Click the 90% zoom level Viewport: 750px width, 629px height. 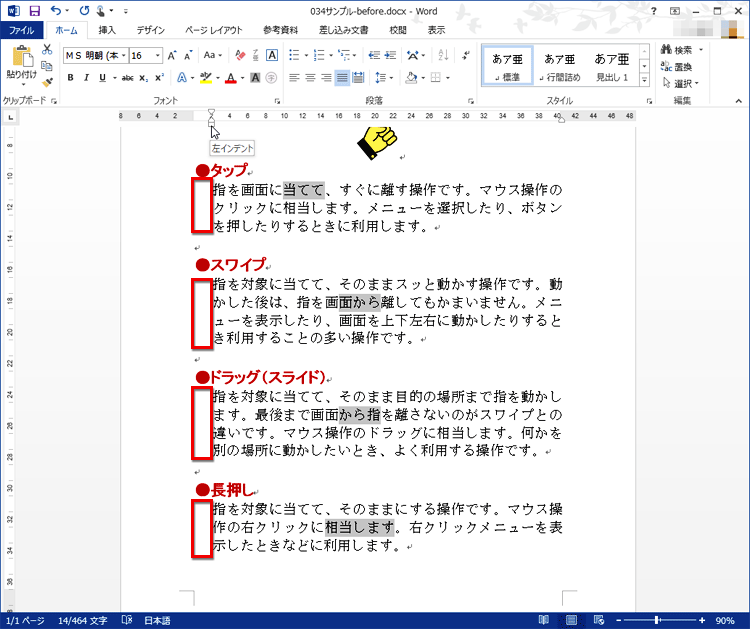tap(725, 620)
